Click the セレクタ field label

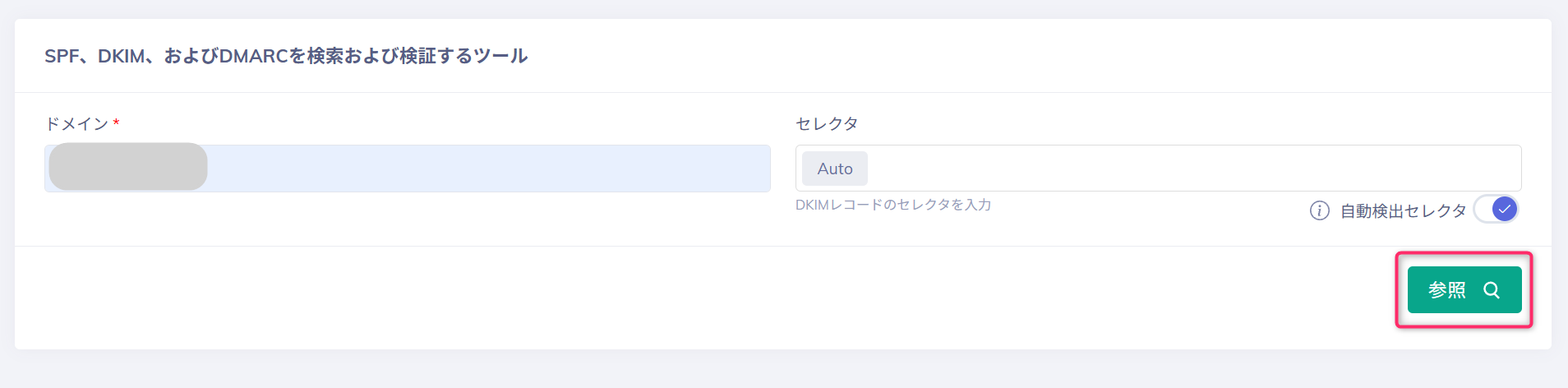pos(827,123)
